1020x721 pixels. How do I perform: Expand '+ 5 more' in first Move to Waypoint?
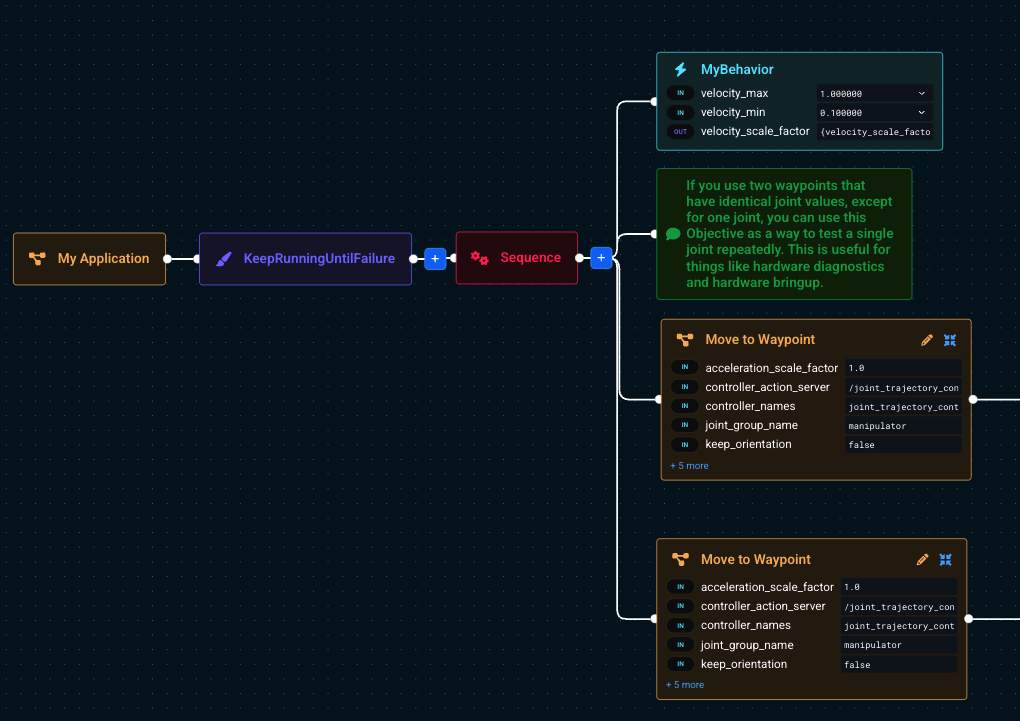[x=689, y=466]
